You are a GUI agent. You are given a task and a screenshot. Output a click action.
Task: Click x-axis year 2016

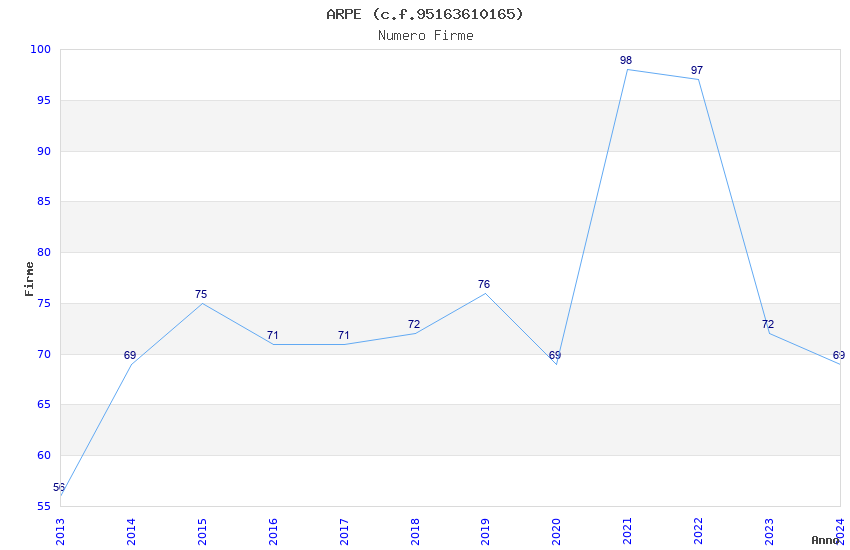[x=273, y=532]
